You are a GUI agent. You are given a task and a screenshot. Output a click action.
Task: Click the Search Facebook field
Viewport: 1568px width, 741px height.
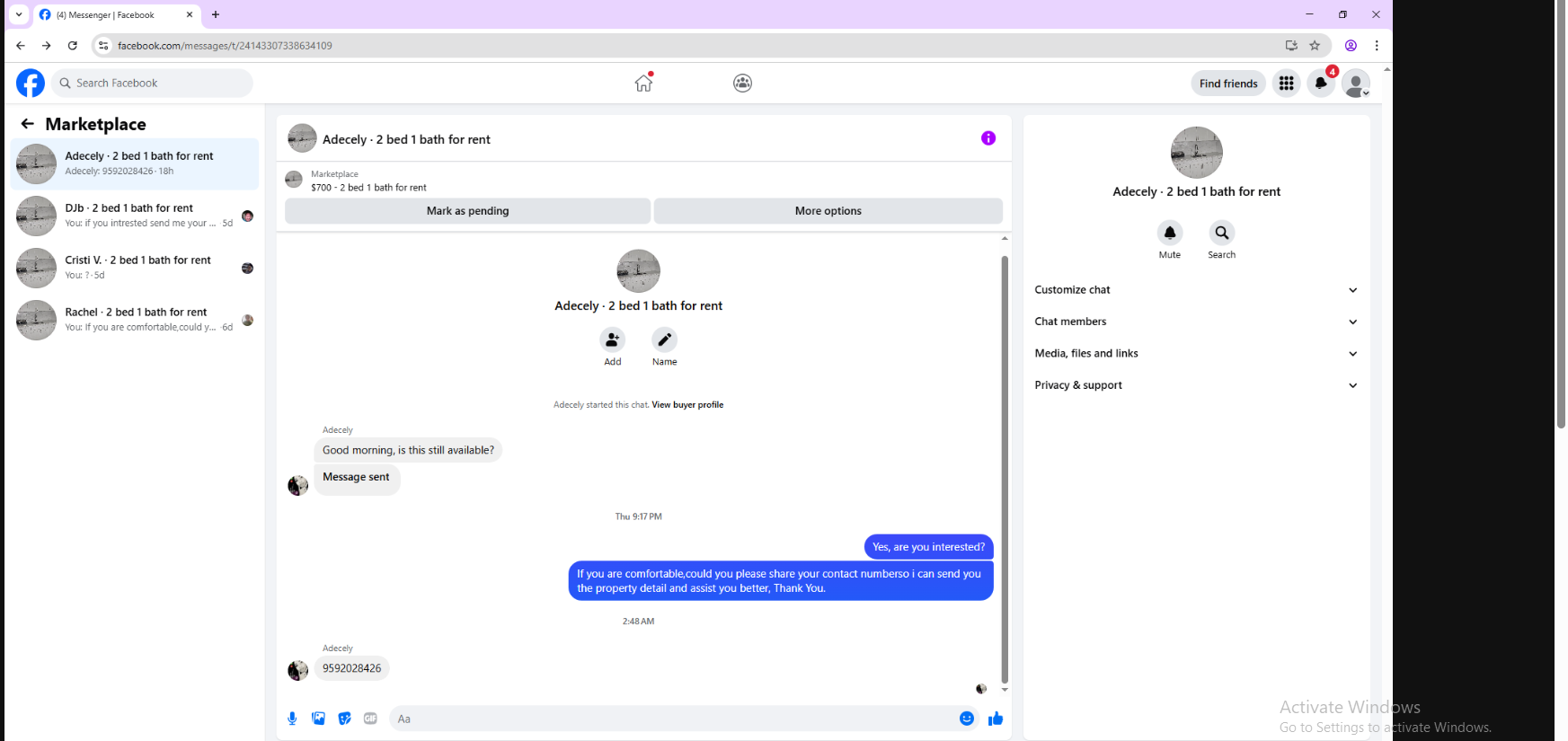pyautogui.click(x=152, y=84)
